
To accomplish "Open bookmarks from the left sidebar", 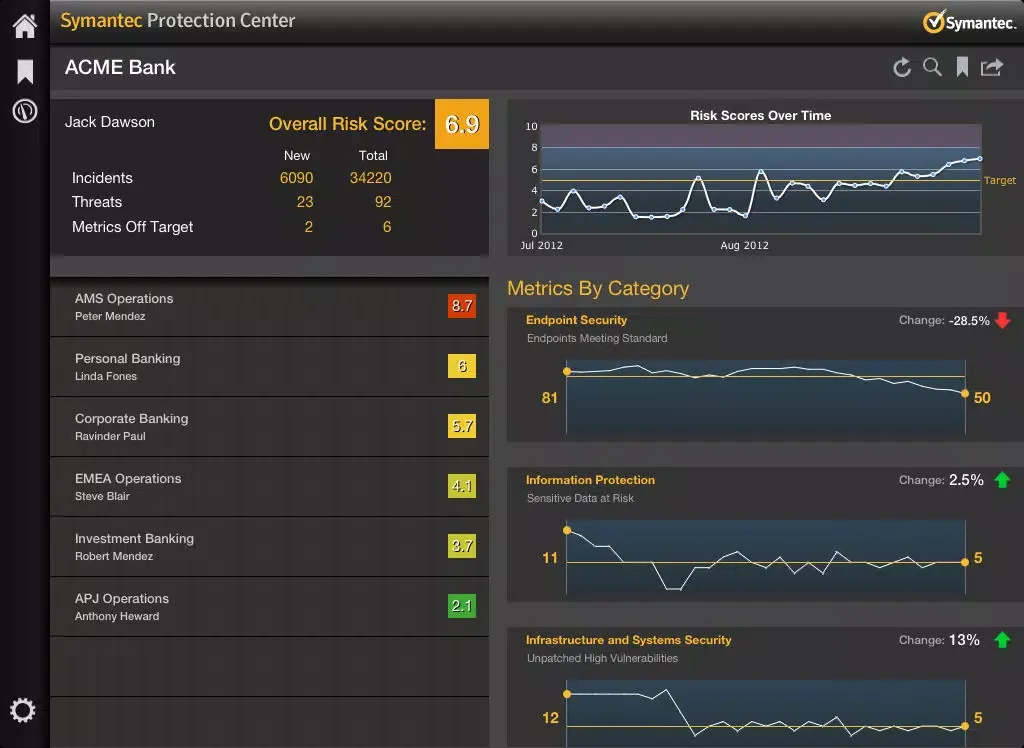I will (x=25, y=71).
